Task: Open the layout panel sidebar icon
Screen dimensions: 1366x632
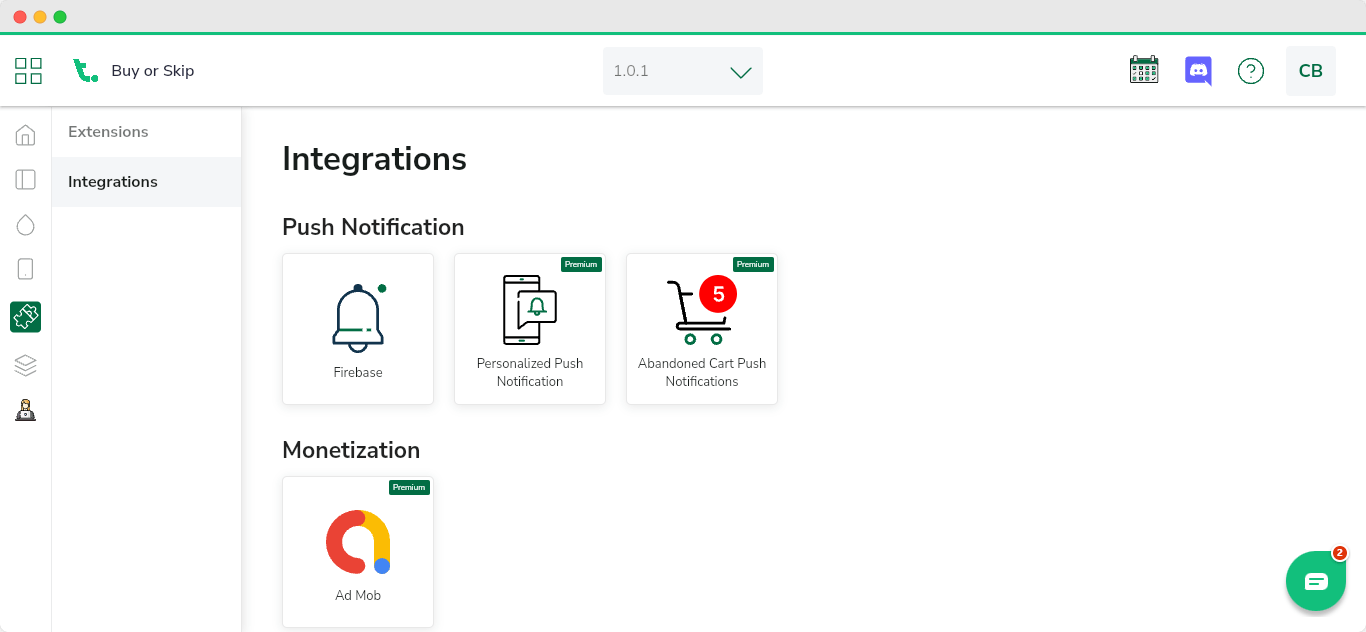Action: coord(26,180)
